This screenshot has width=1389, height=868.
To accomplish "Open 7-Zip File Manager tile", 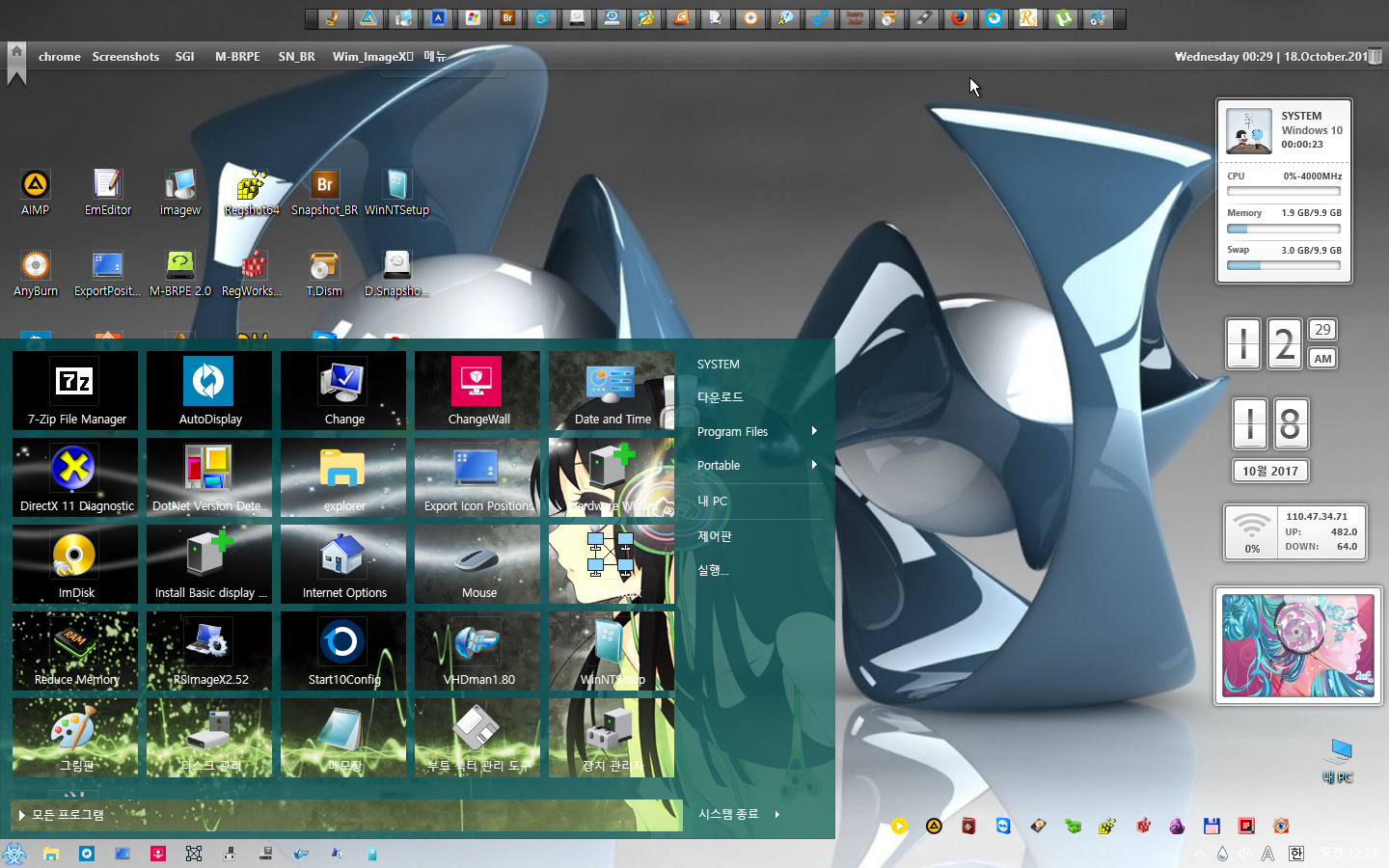I will coord(75,391).
